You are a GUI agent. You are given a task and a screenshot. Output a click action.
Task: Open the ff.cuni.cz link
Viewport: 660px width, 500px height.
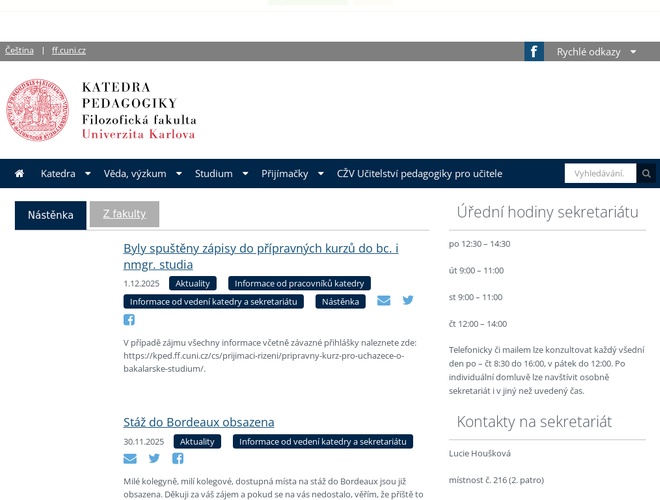(x=69, y=50)
